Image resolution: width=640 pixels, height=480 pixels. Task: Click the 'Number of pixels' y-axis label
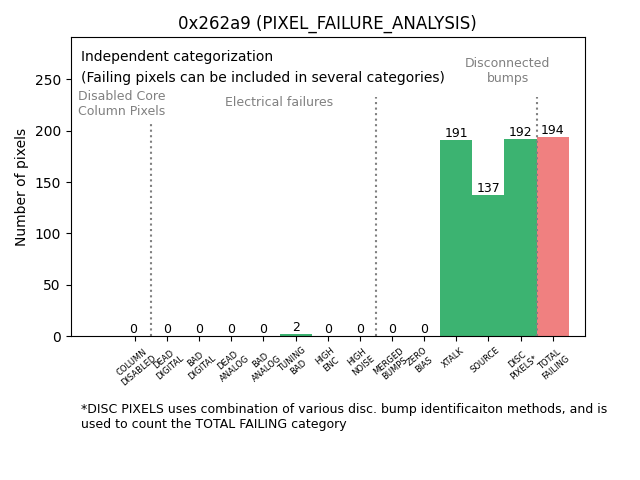[x=22, y=187]
